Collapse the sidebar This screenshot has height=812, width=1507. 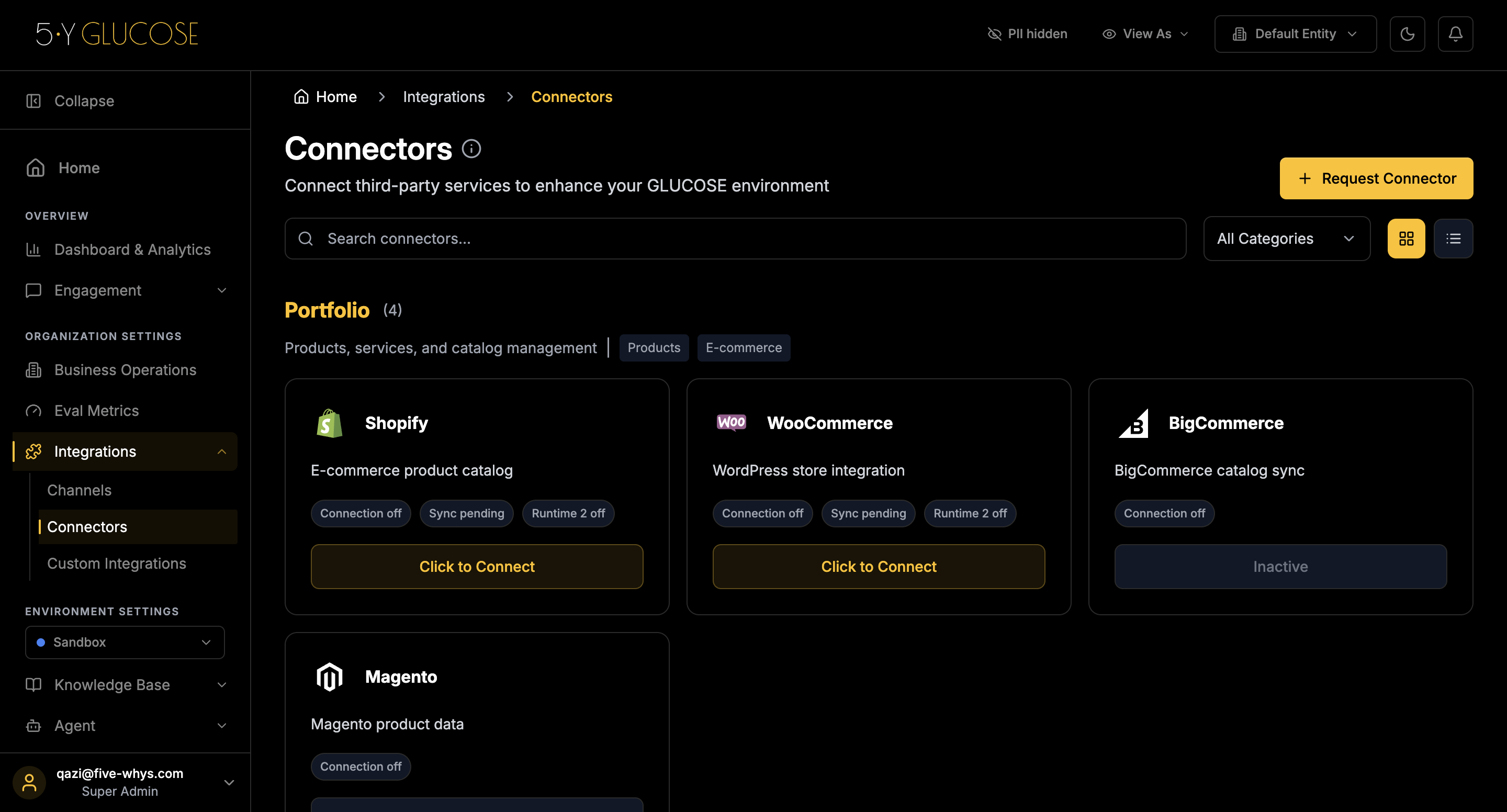pyautogui.click(x=70, y=100)
